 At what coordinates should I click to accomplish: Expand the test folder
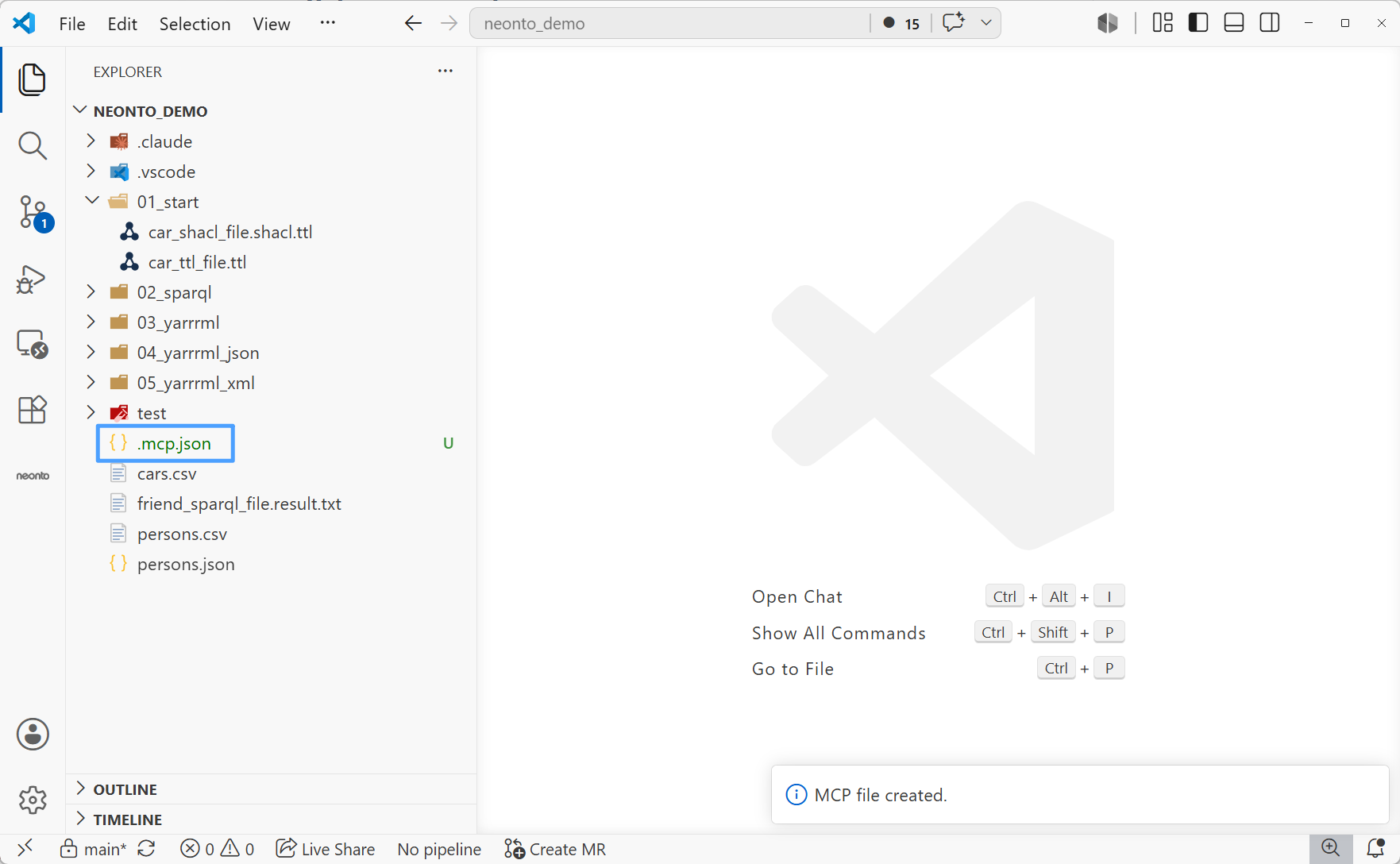pyautogui.click(x=91, y=413)
